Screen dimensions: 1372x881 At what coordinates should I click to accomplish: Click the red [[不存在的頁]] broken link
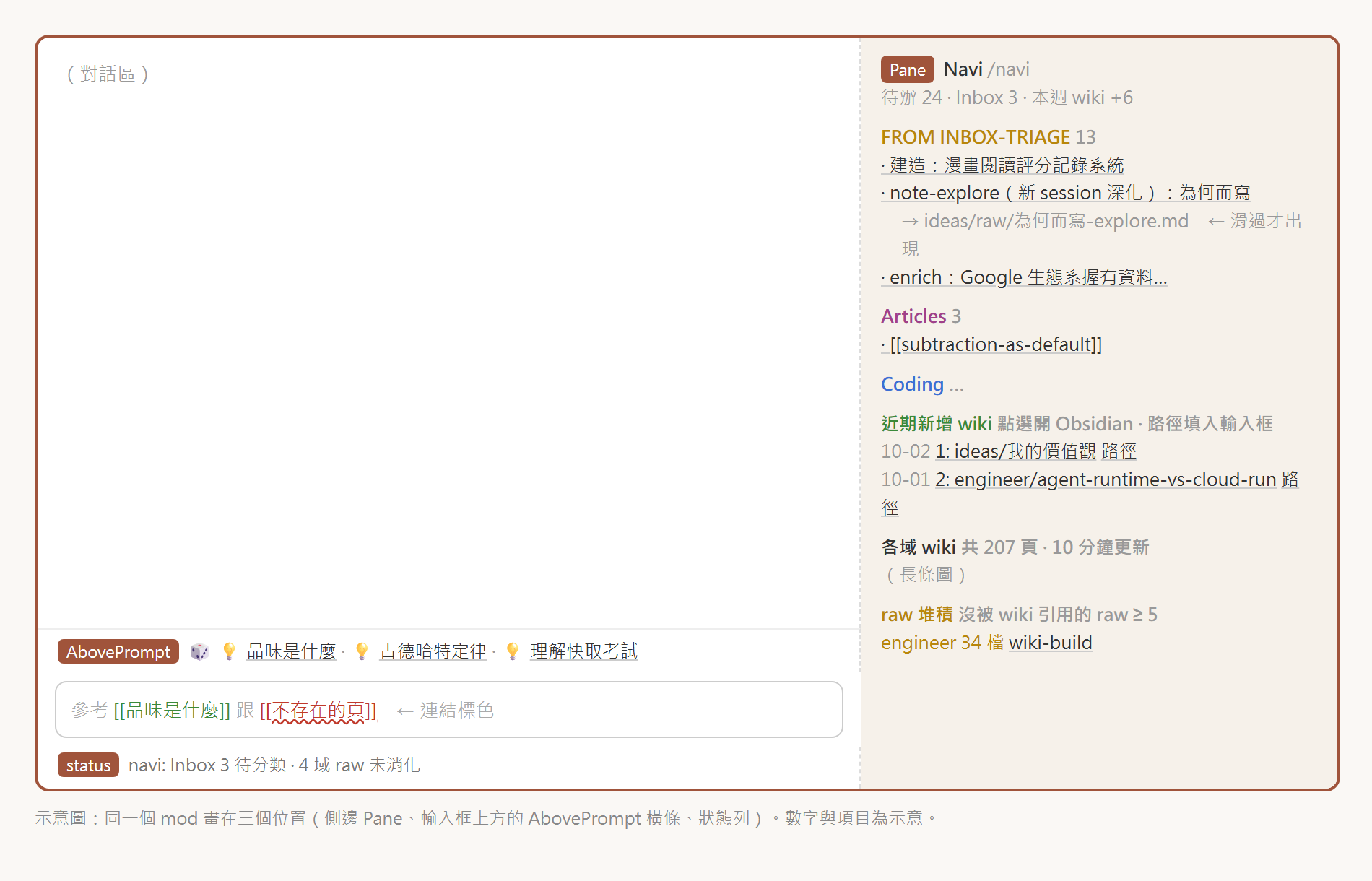pos(318,710)
